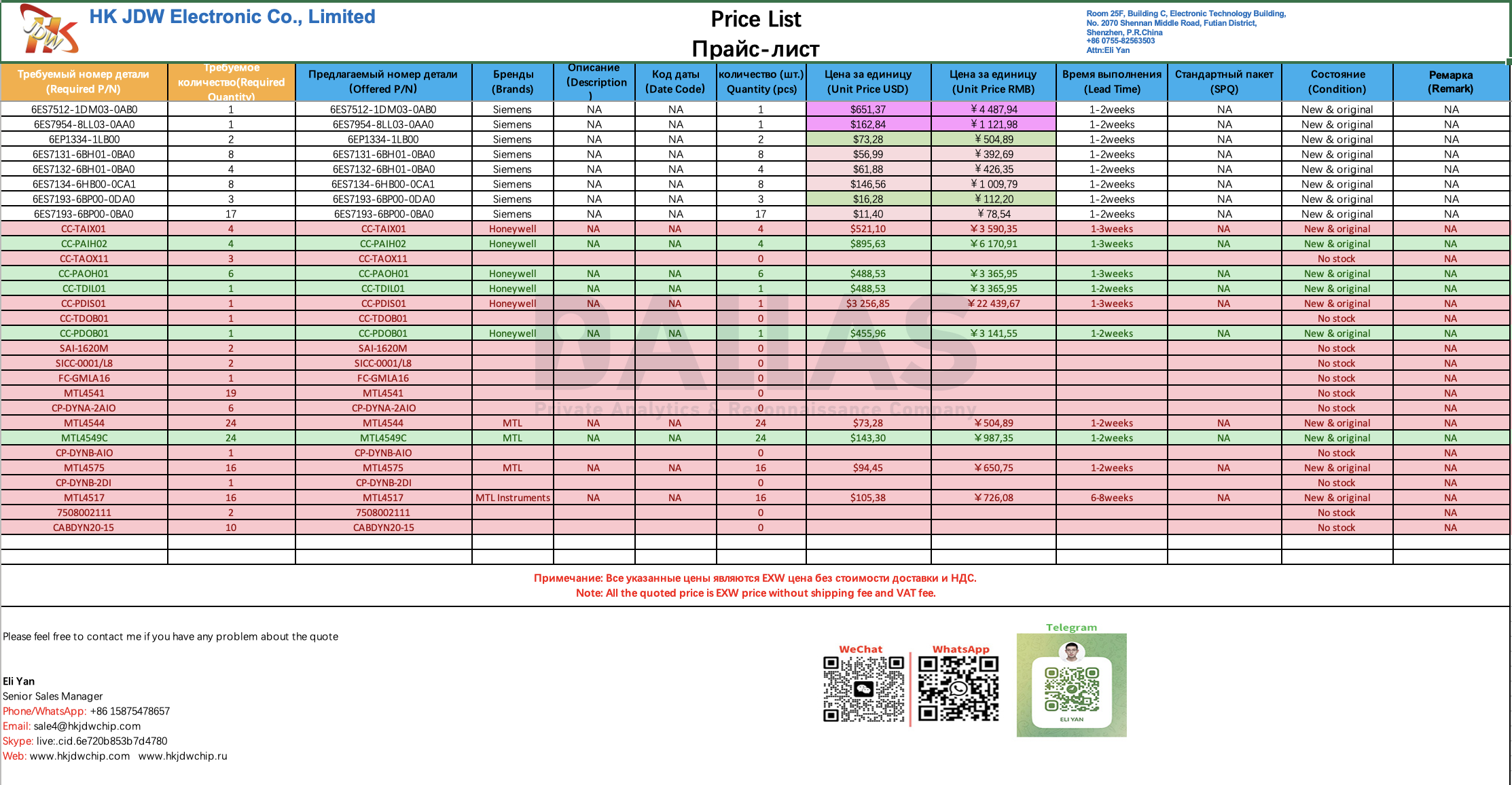Select the Brands column header cell
The image size is (1512, 785).
click(x=513, y=81)
